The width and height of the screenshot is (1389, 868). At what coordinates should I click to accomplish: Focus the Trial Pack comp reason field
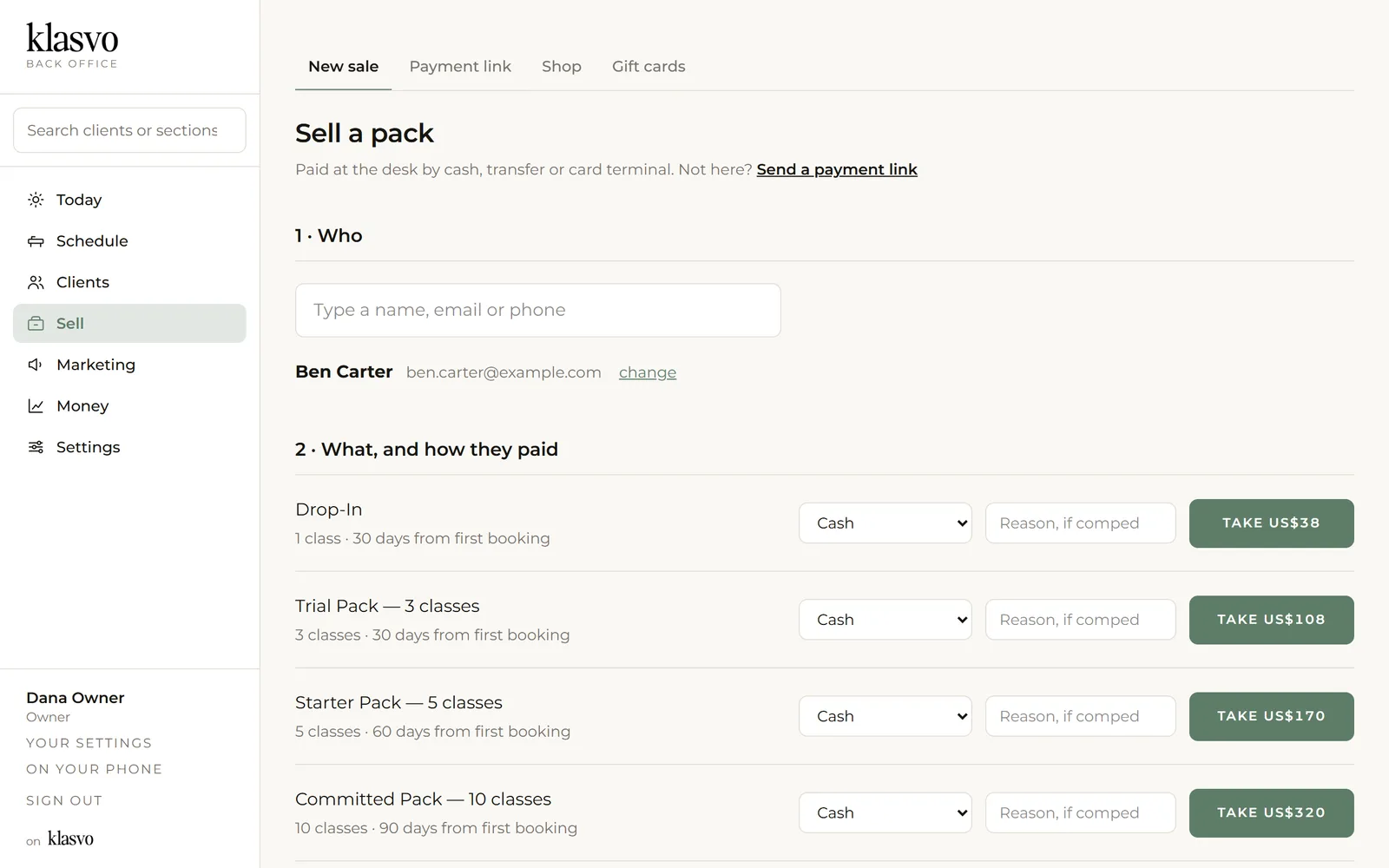point(1080,620)
